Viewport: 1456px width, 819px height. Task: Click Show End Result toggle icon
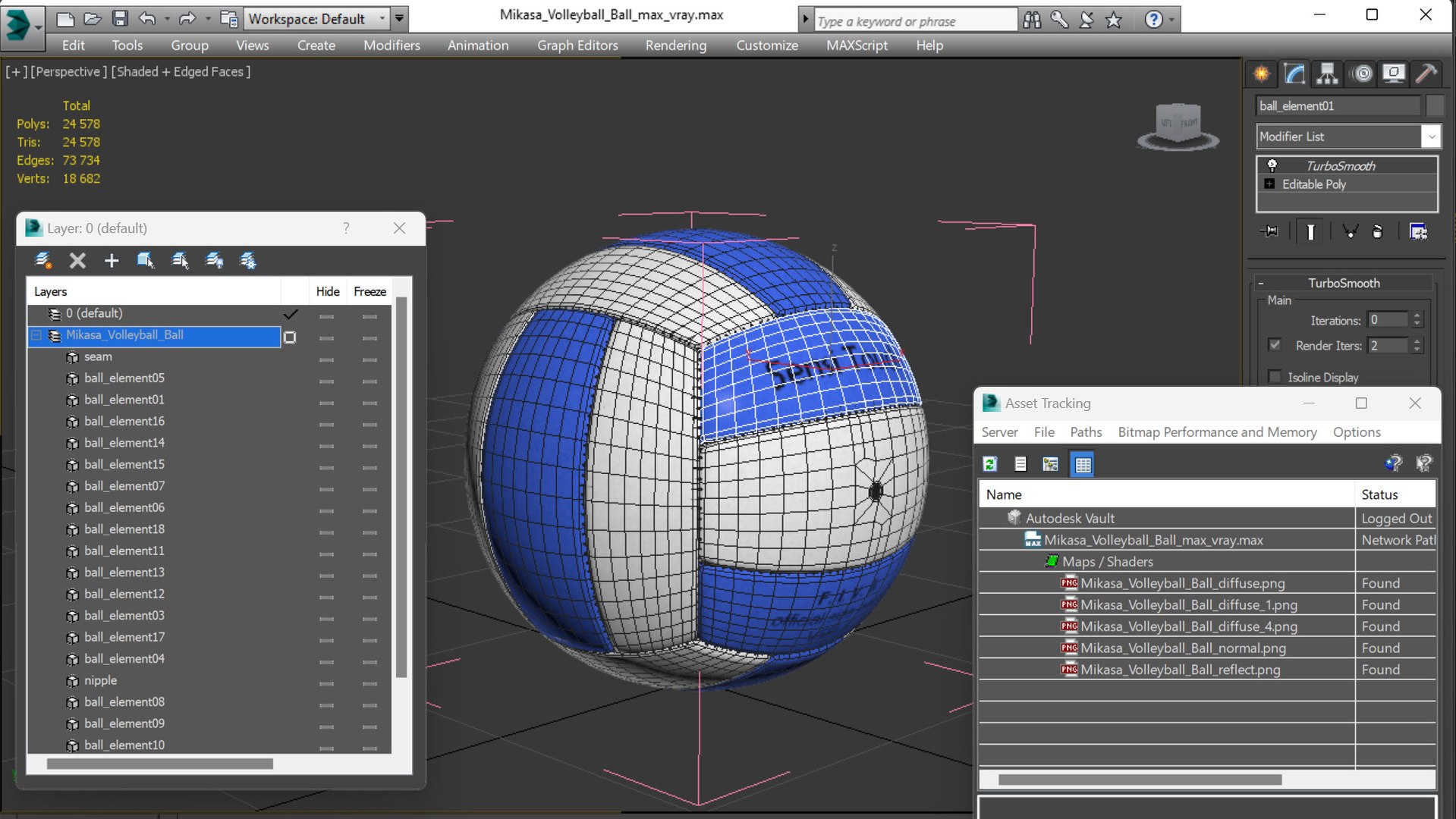[1310, 231]
